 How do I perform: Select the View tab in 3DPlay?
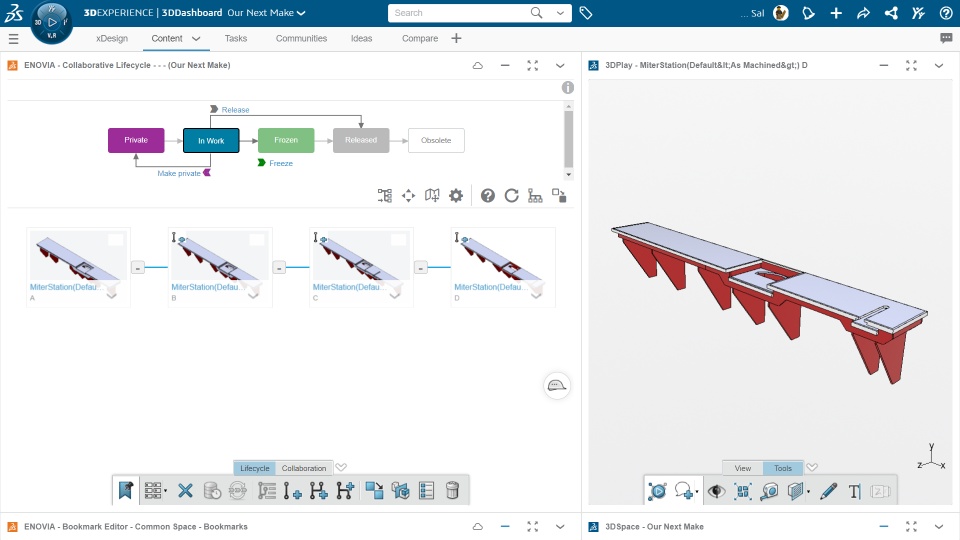[743, 468]
